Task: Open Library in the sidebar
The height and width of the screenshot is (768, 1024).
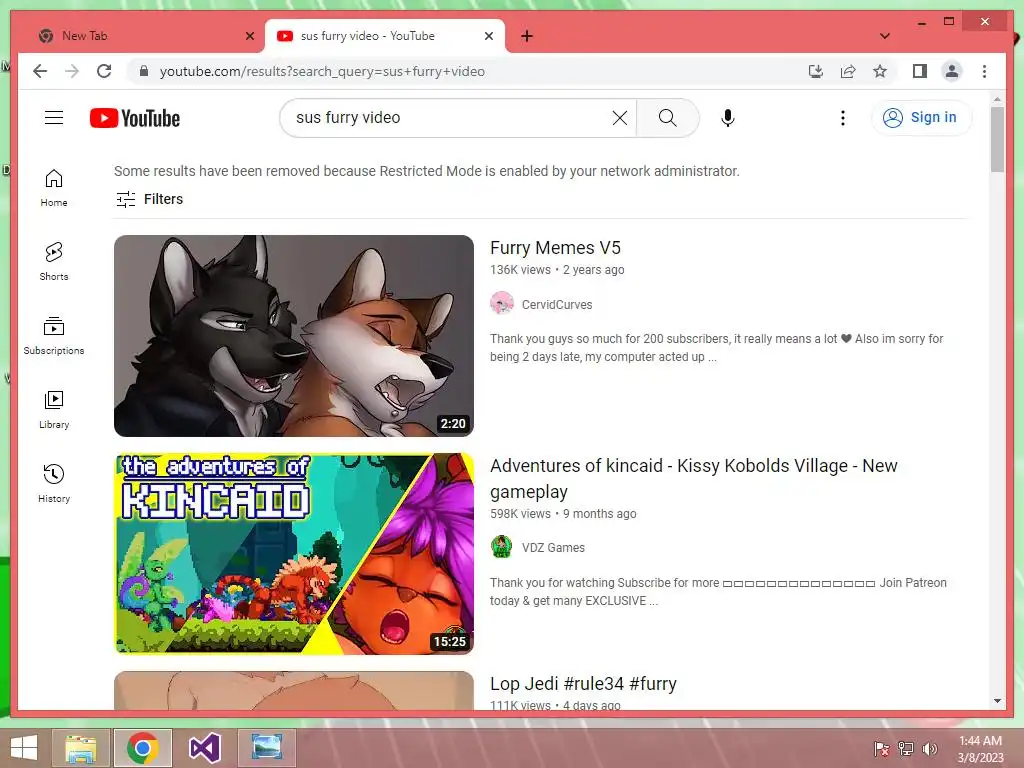Action: click(54, 409)
